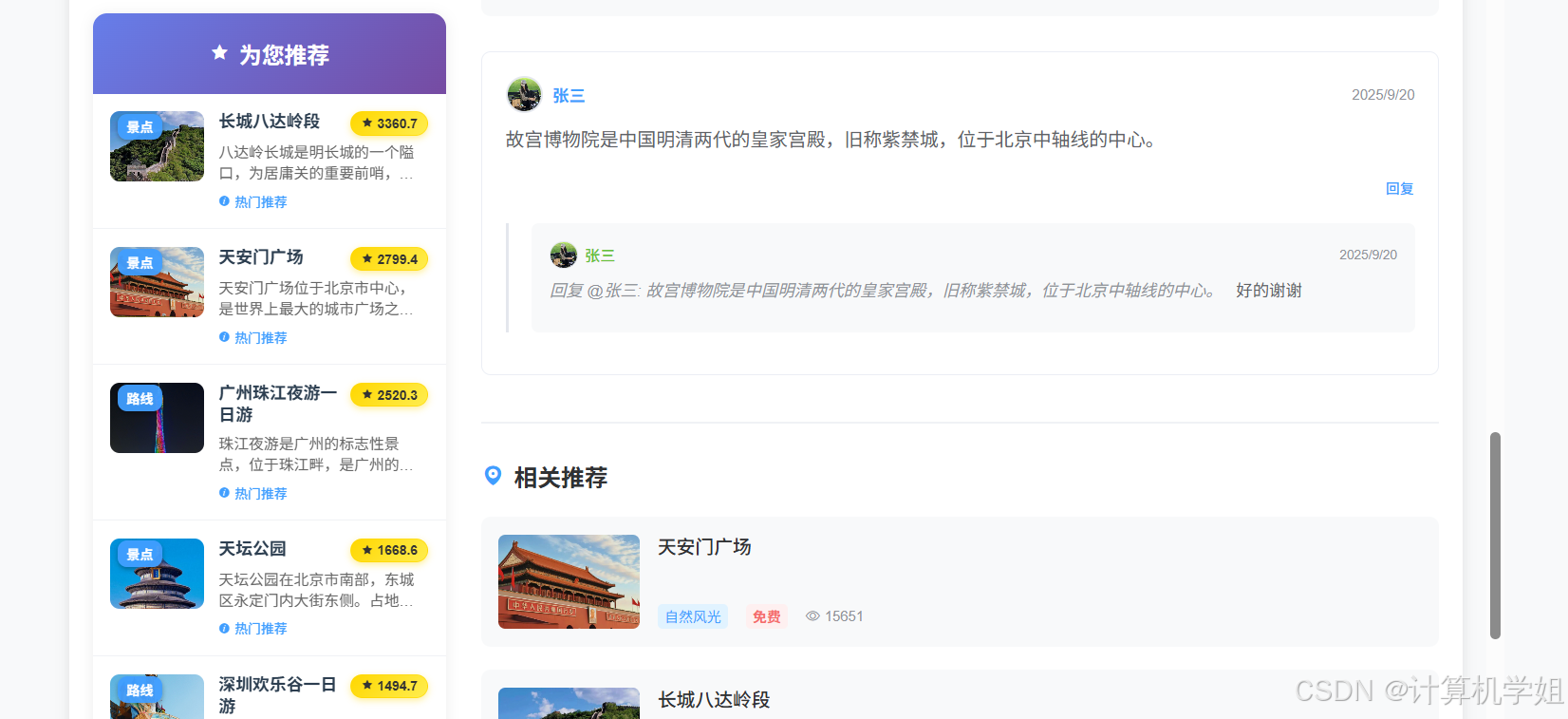Click the info icon under 天坛公园
The image size is (1568, 719).
click(224, 628)
